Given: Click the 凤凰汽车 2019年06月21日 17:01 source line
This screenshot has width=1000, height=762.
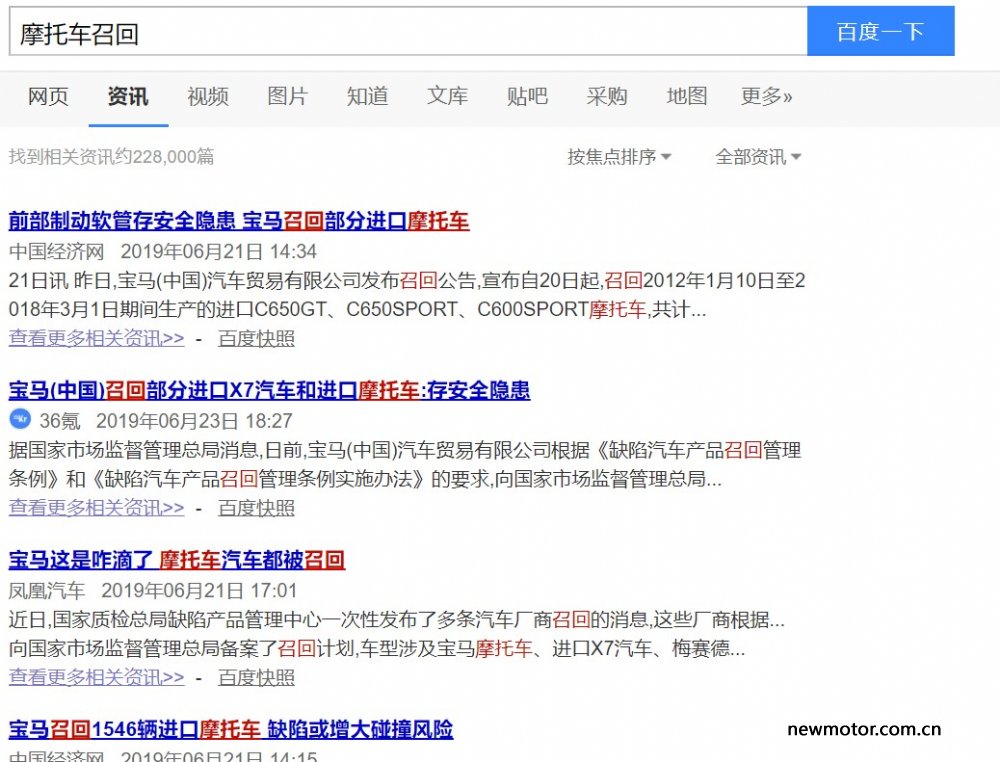Looking at the screenshot, I should [x=152, y=590].
